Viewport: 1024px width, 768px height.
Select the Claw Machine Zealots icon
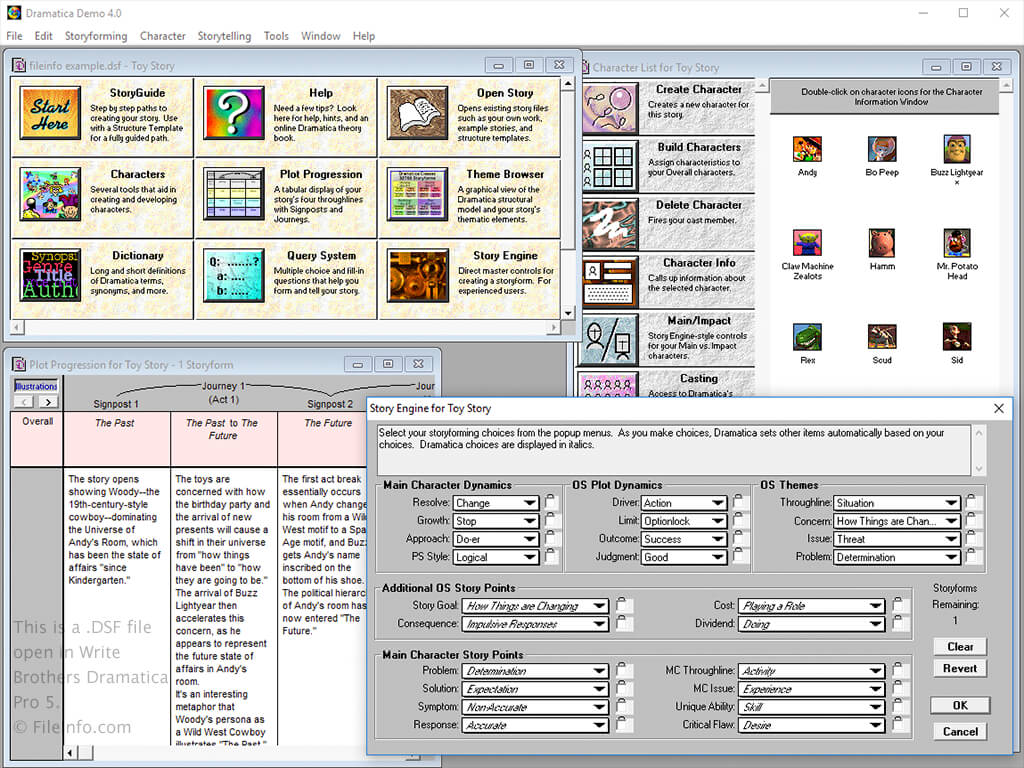coord(807,243)
